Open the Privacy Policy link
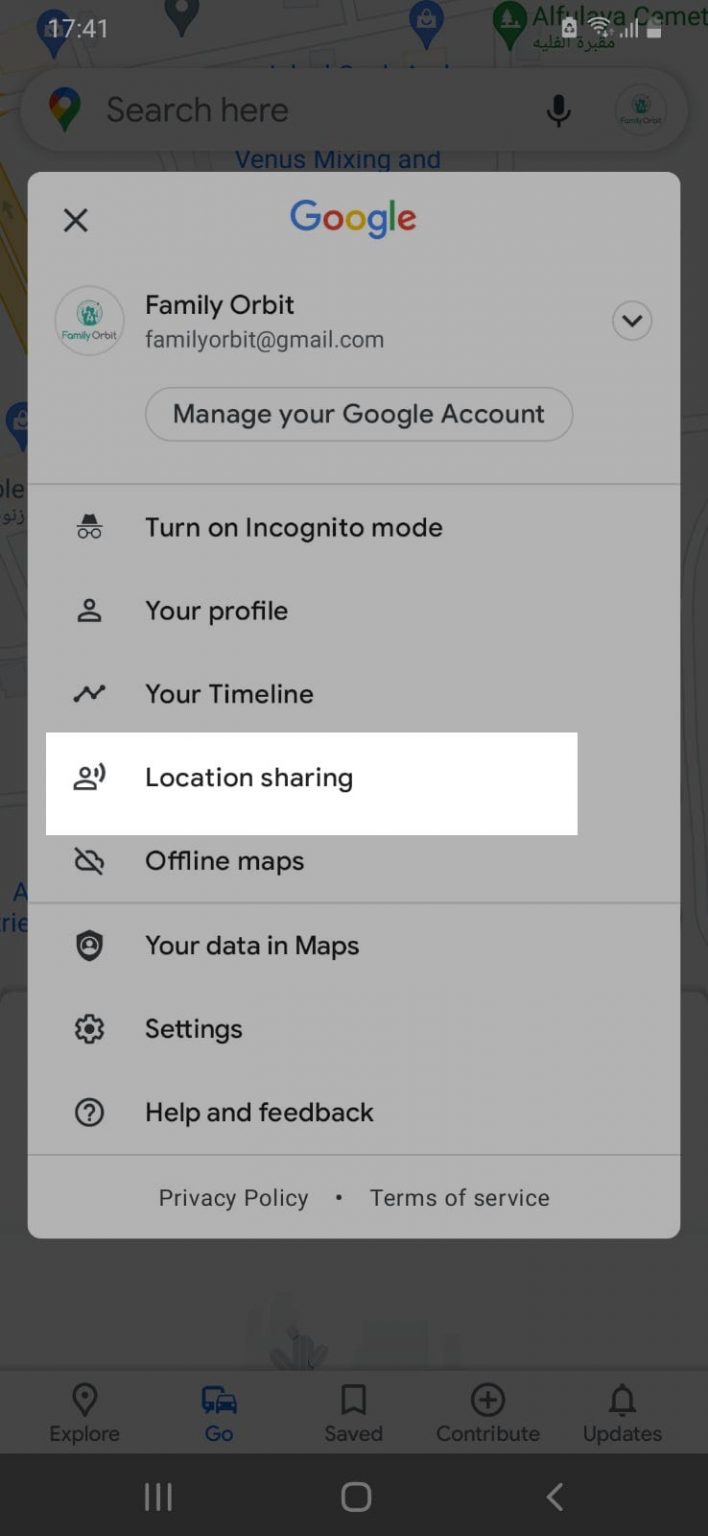Image resolution: width=708 pixels, height=1536 pixels. [x=232, y=1197]
